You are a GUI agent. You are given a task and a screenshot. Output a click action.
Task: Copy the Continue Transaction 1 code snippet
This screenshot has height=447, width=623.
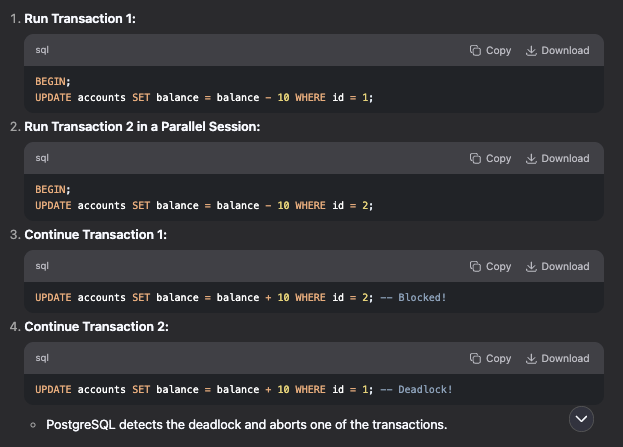click(x=490, y=266)
